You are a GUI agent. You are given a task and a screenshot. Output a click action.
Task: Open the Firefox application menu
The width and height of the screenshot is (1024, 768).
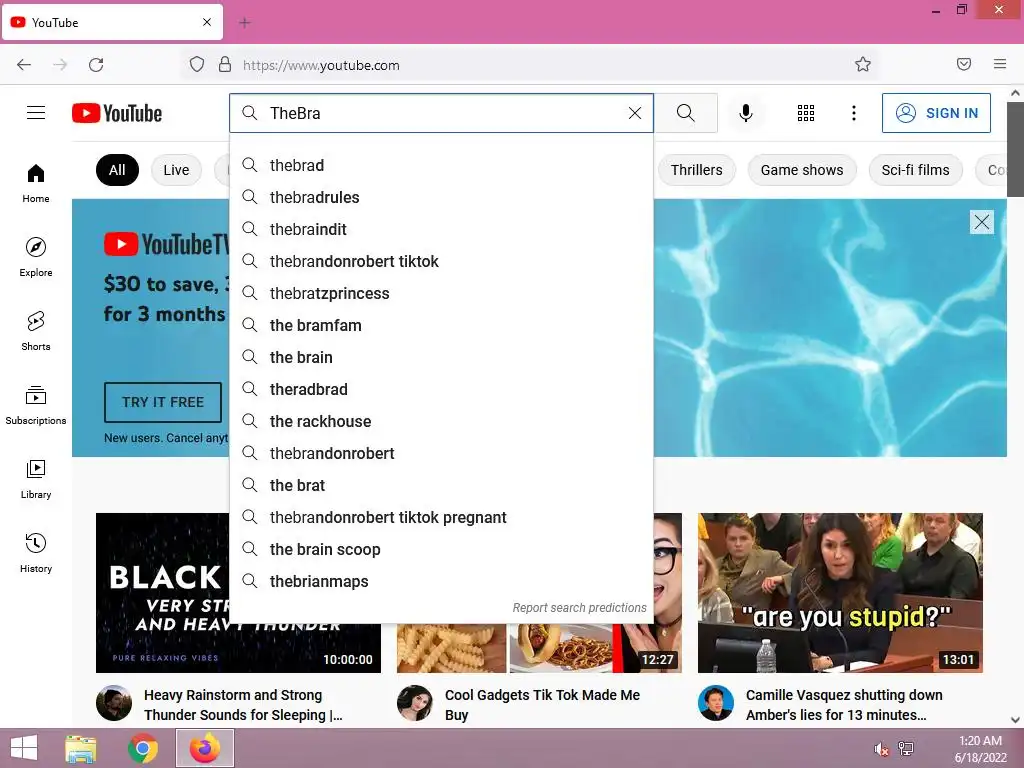click(1000, 64)
